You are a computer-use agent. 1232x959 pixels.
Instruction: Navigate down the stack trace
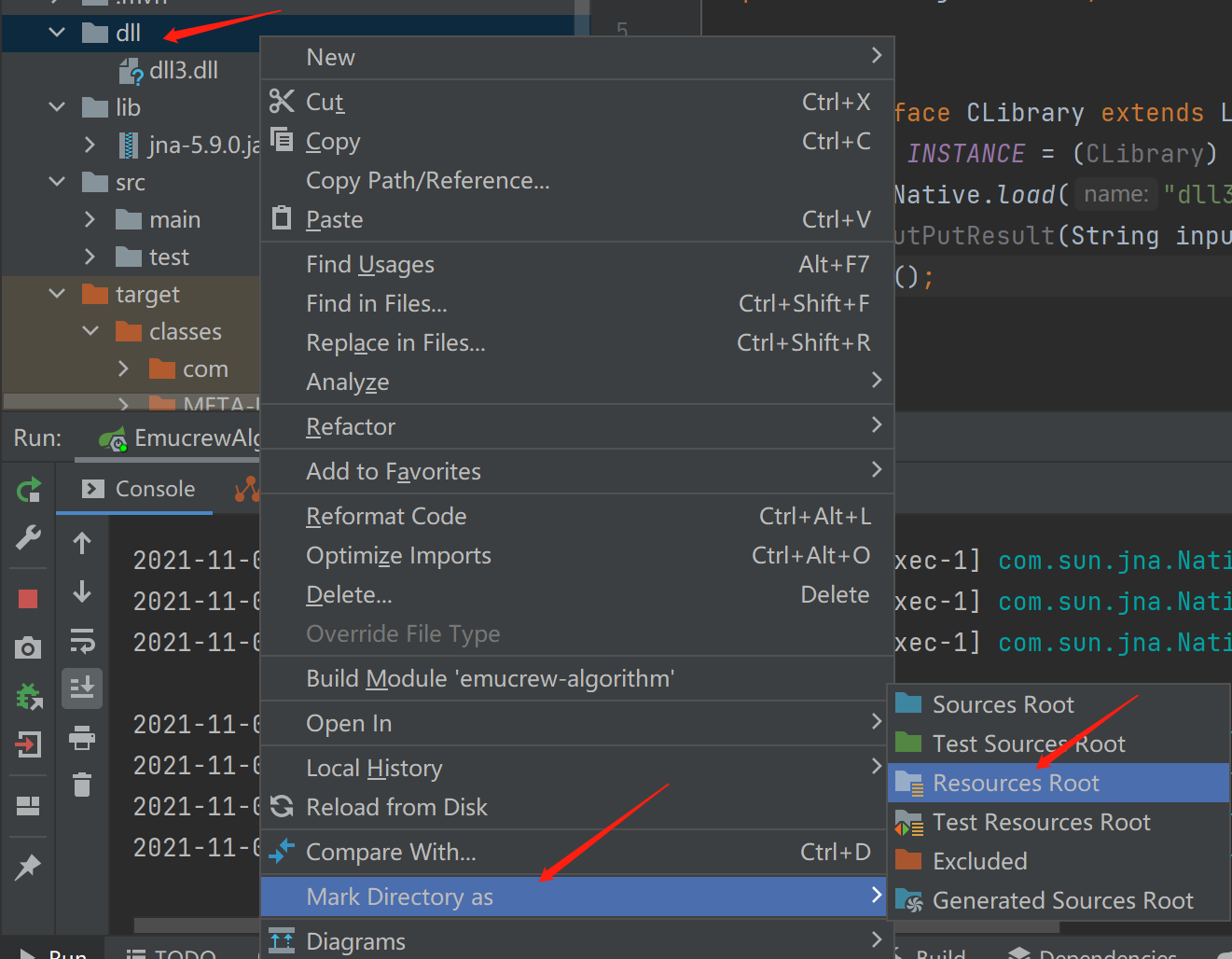(x=82, y=591)
